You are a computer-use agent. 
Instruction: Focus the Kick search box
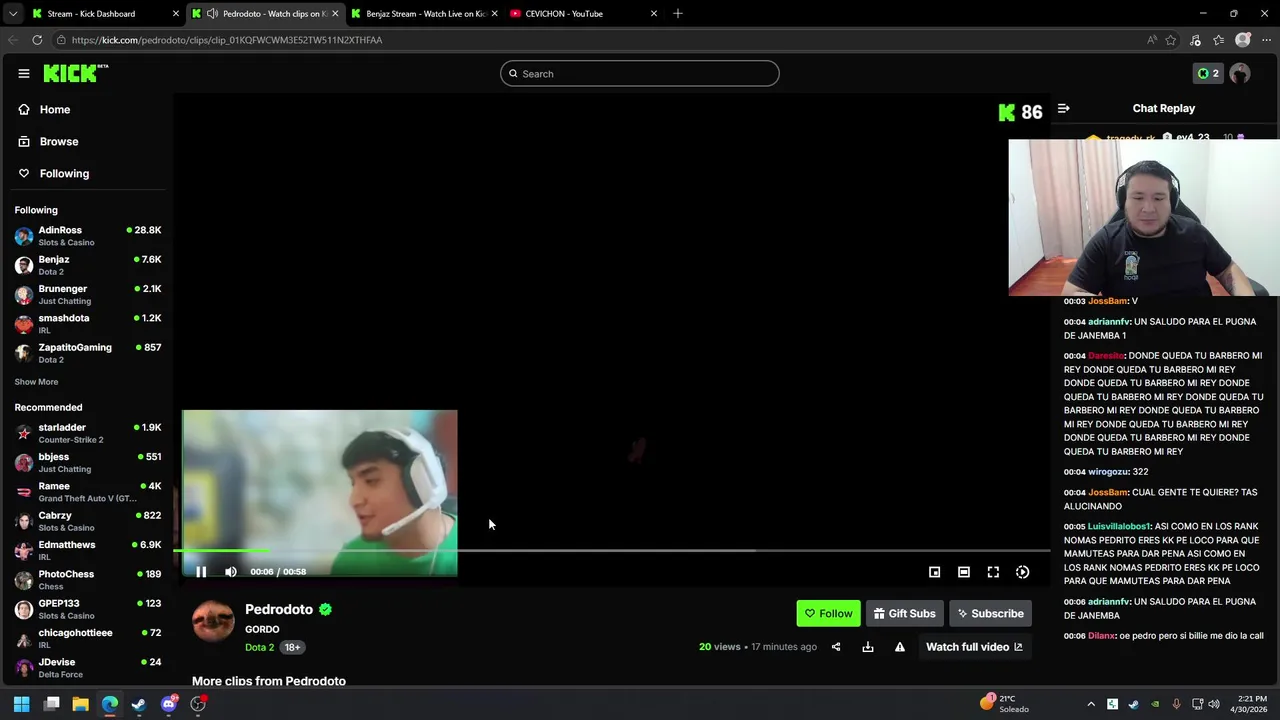(x=640, y=73)
